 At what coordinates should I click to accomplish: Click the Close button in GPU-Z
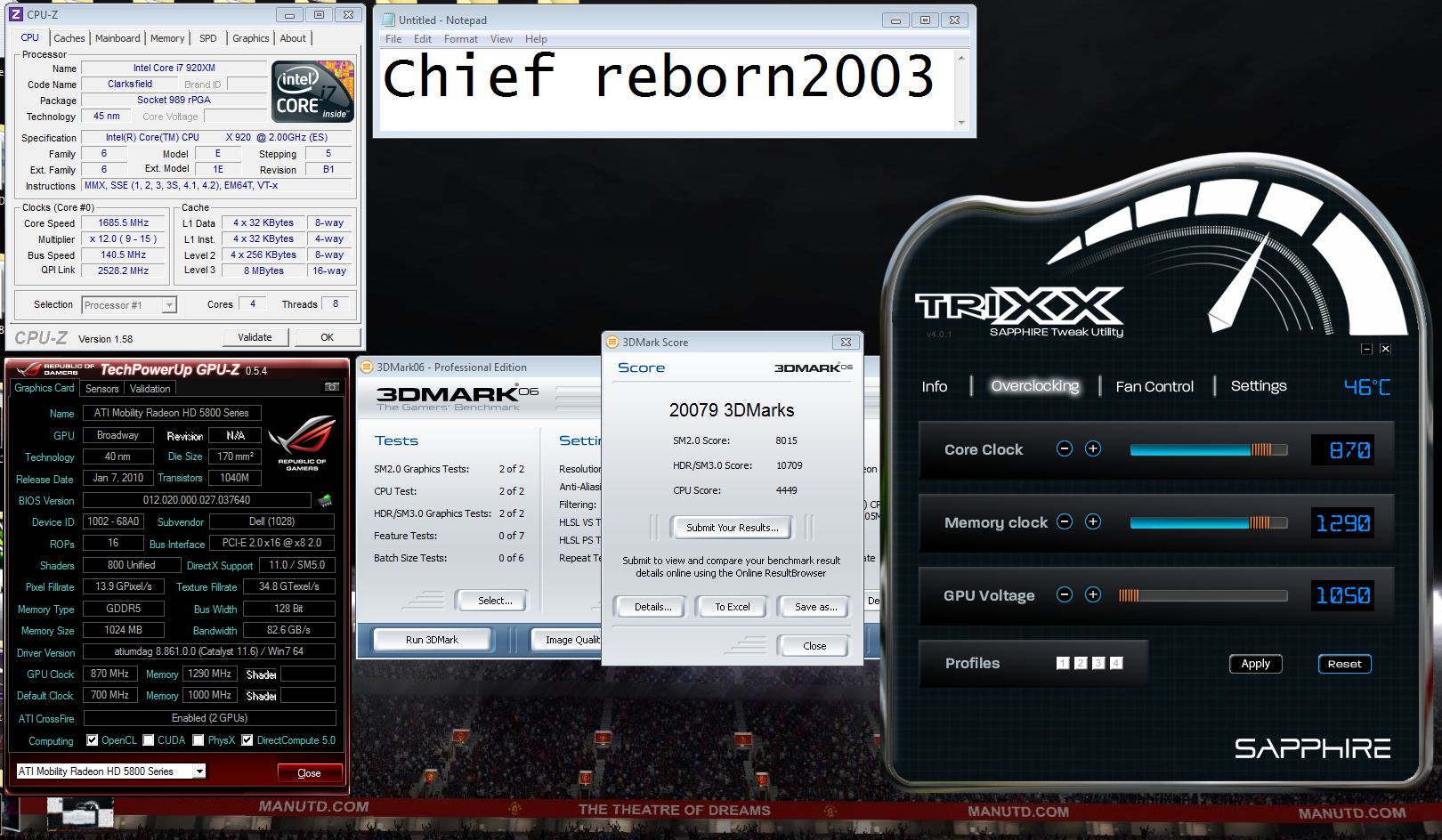click(309, 773)
